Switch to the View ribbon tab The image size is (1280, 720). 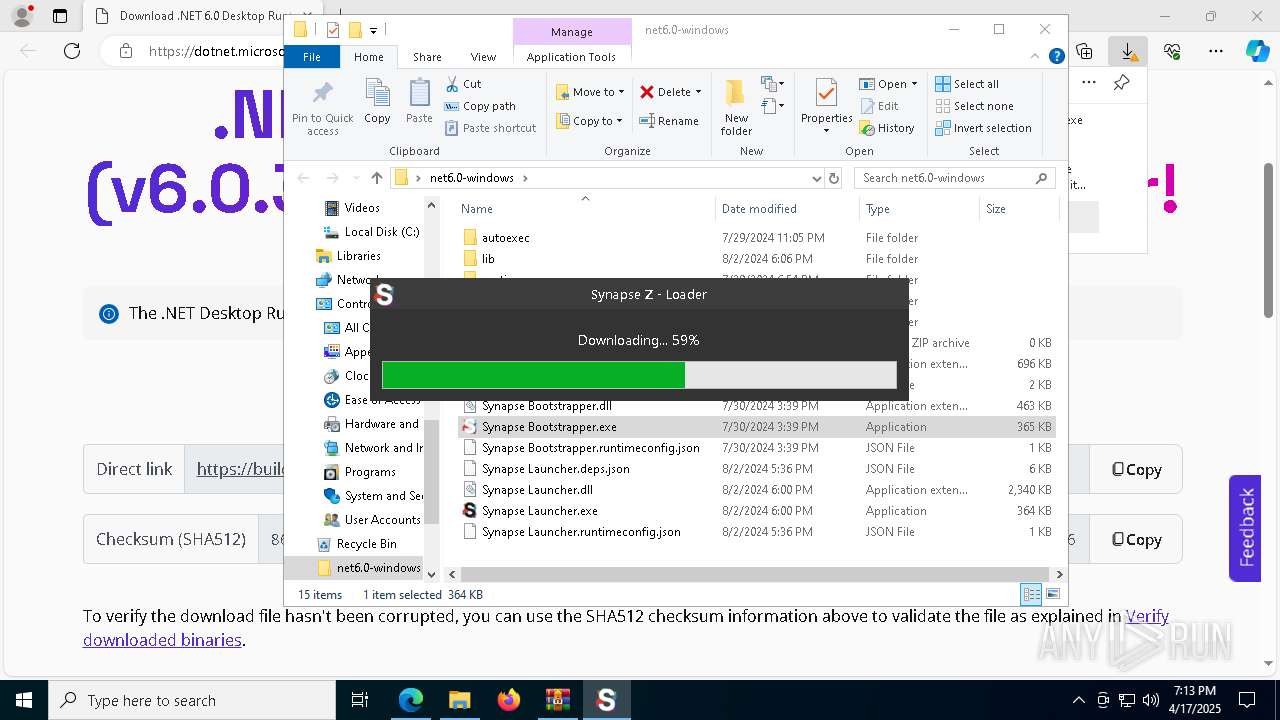(483, 57)
